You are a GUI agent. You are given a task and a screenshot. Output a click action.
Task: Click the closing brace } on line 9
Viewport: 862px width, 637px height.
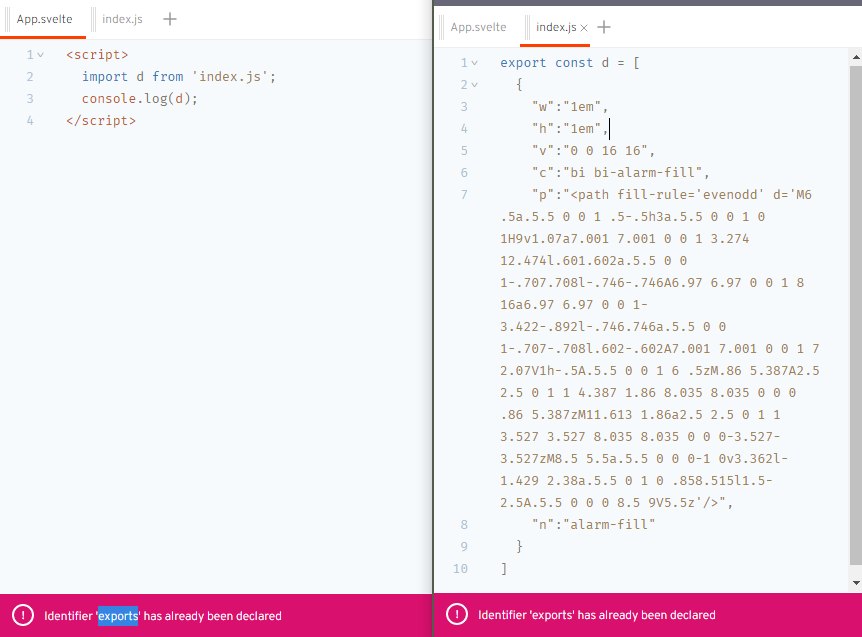click(x=519, y=546)
